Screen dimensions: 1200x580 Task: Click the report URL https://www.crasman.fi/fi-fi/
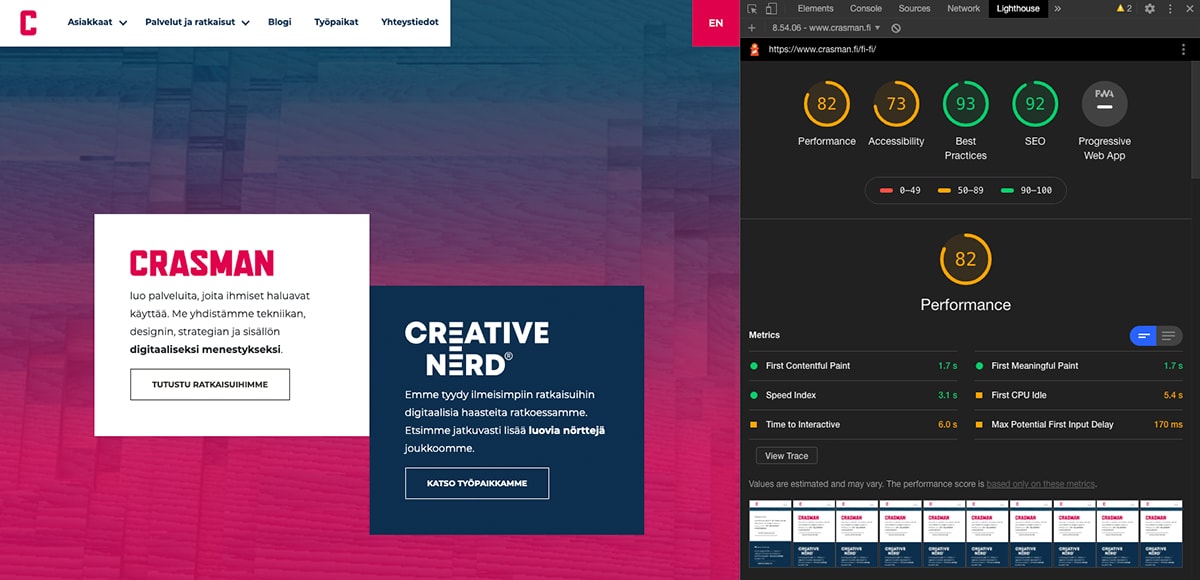click(x=822, y=49)
